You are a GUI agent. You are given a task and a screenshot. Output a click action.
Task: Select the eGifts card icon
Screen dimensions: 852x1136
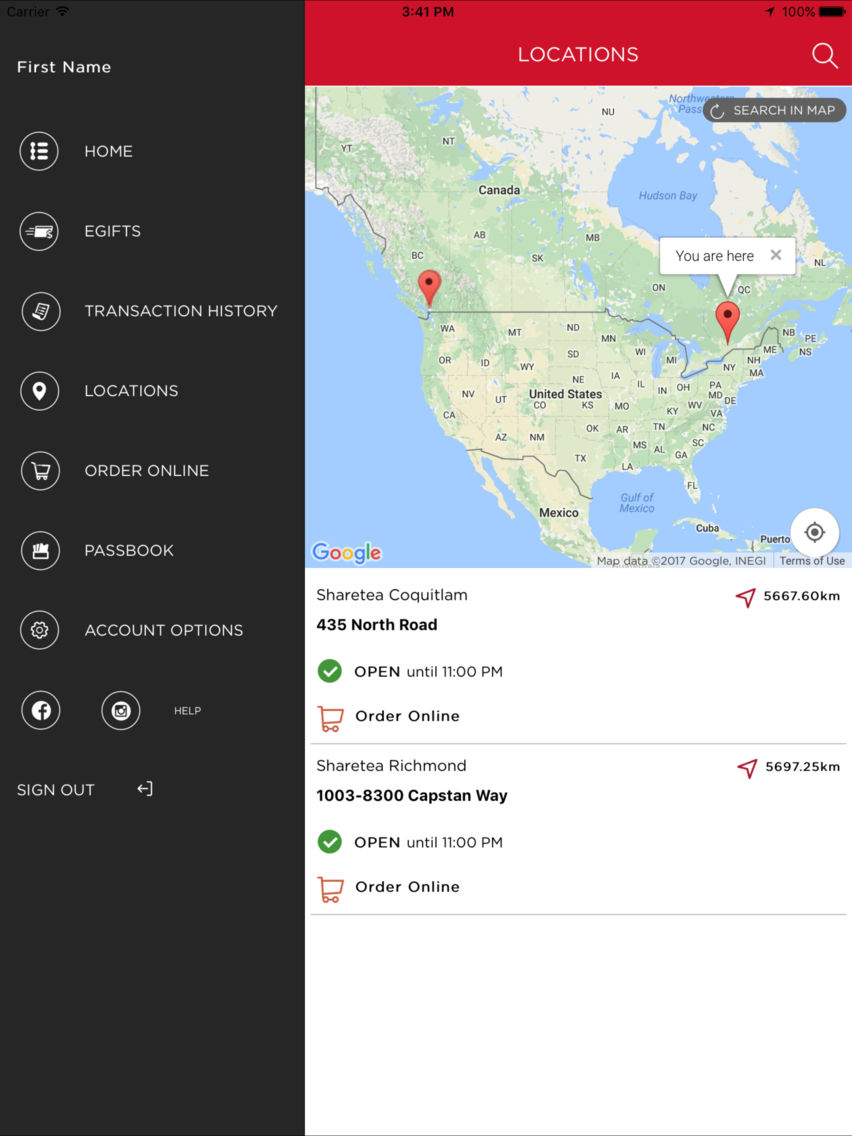pos(39,231)
